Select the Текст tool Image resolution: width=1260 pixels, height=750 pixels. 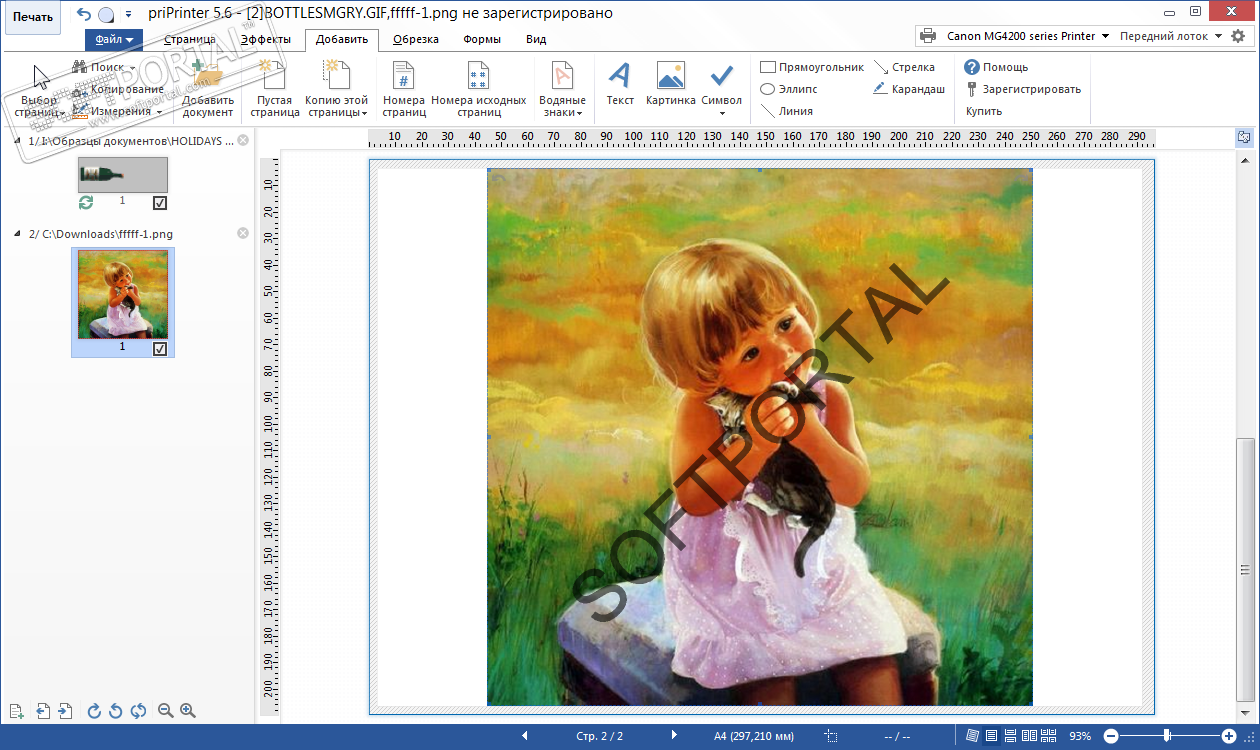point(620,84)
